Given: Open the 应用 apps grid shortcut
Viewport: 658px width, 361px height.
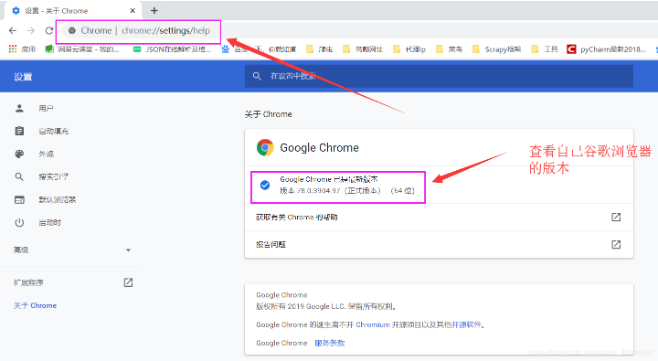Looking at the screenshot, I should coord(22,49).
